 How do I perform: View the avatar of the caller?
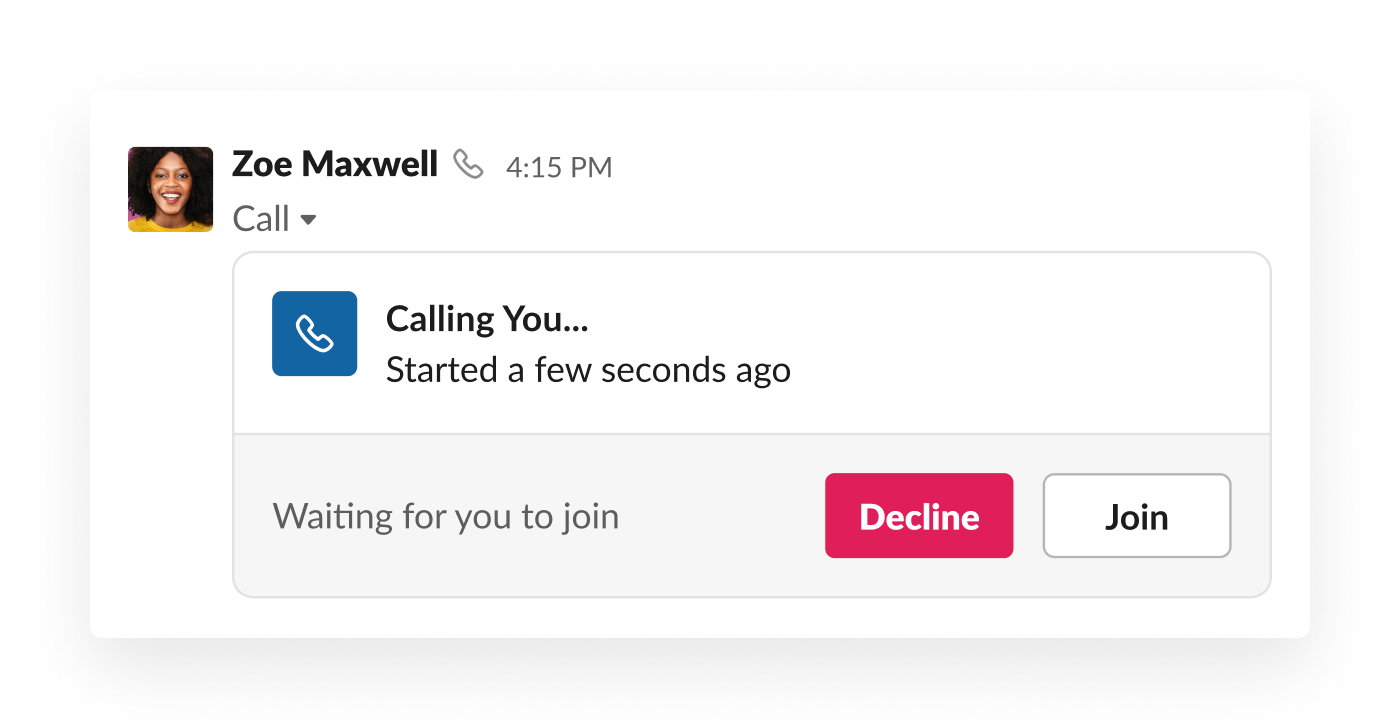170,189
